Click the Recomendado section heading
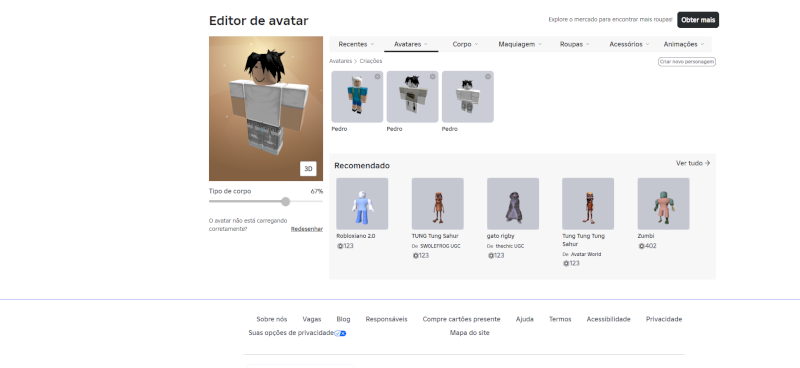The height and width of the screenshot is (368, 800). pos(362,165)
